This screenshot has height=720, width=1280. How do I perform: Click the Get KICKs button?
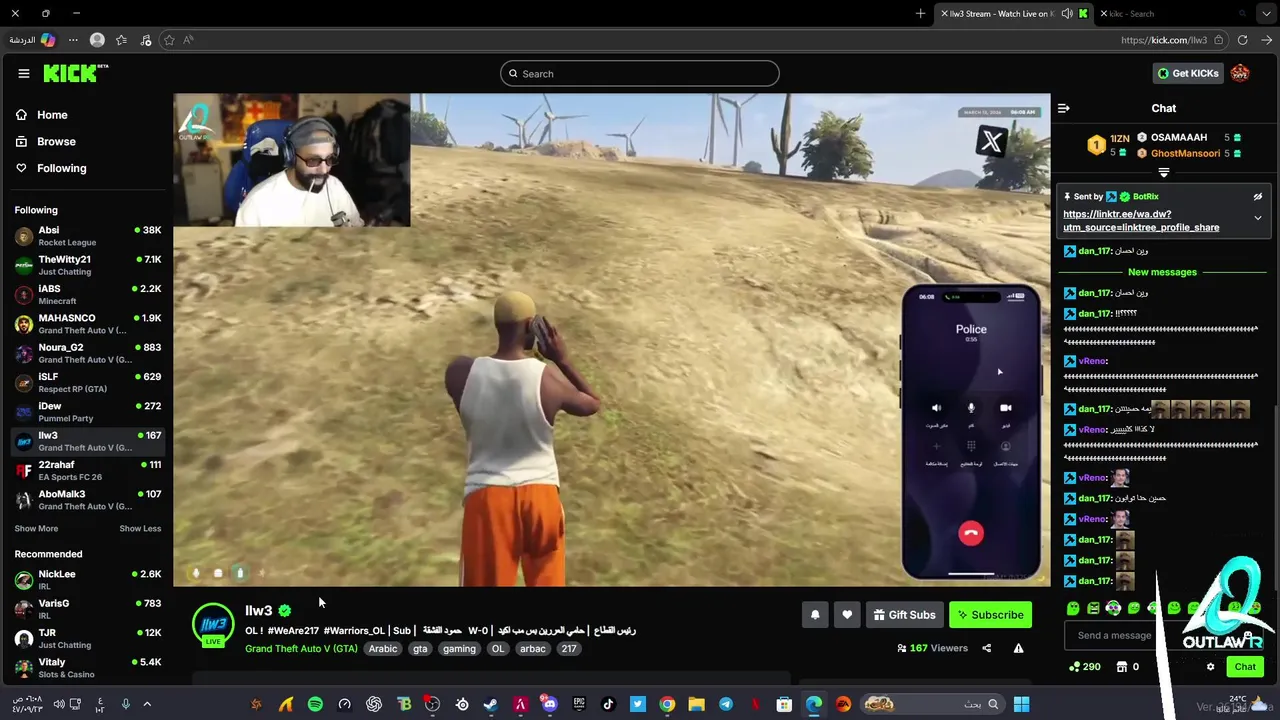(x=1188, y=73)
